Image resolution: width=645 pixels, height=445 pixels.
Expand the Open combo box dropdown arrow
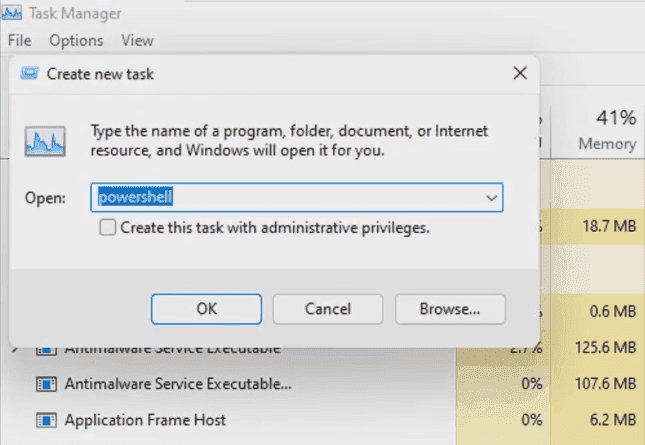pos(491,198)
